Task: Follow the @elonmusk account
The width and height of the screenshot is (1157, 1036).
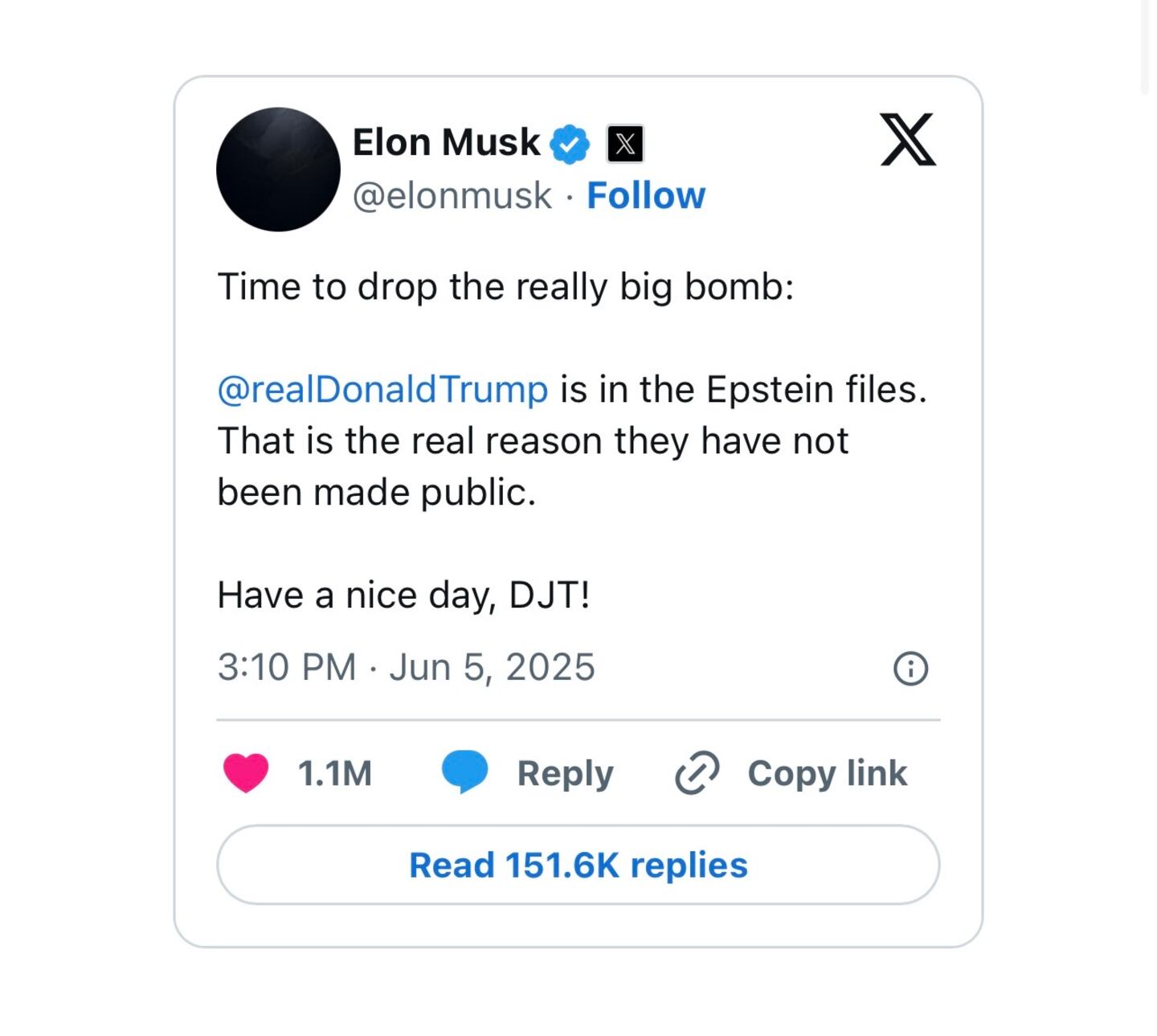Action: [646, 195]
